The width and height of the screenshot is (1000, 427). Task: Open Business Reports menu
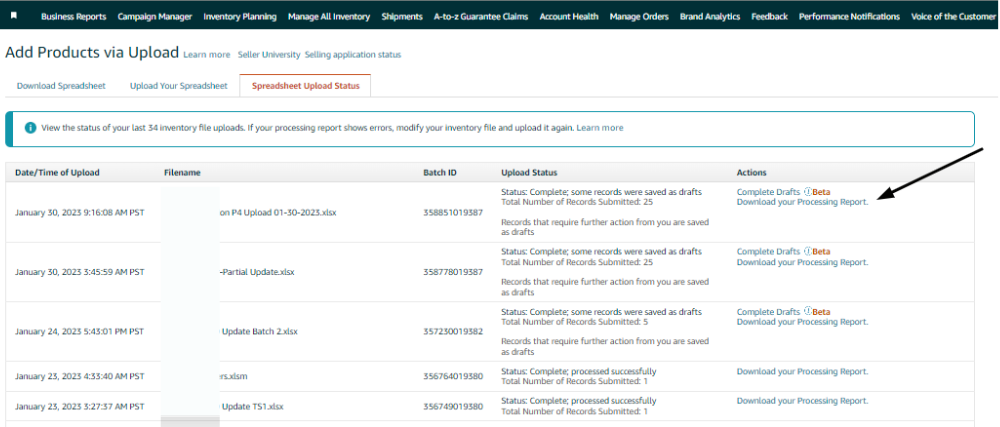tap(73, 17)
